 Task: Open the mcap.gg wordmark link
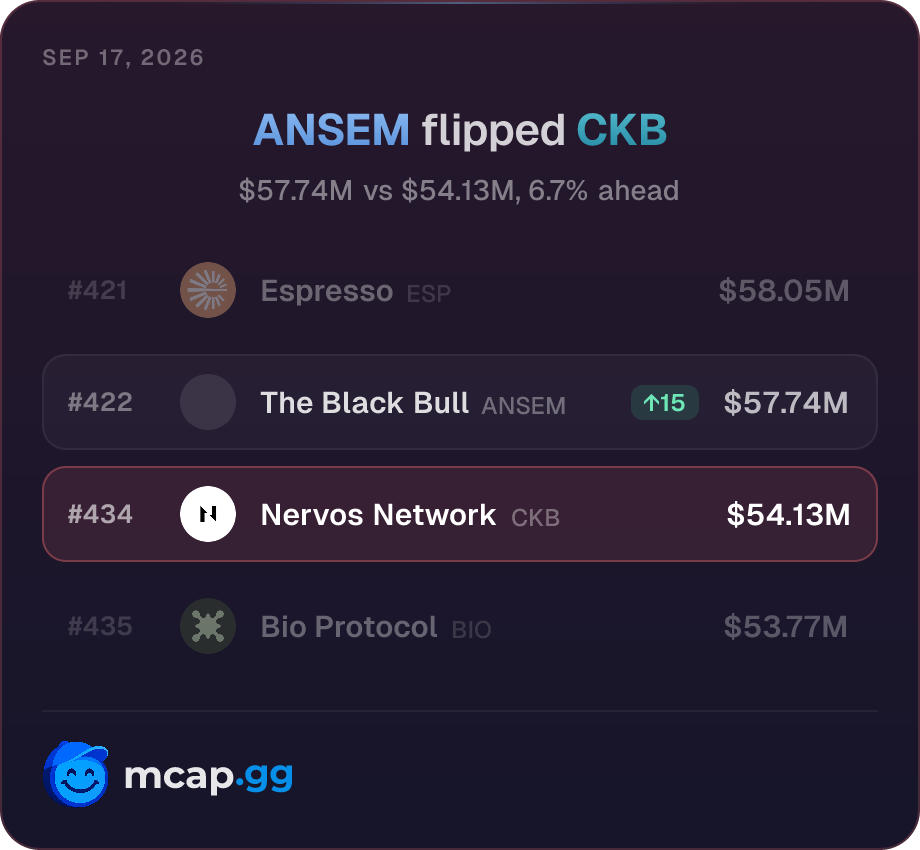click(x=208, y=777)
